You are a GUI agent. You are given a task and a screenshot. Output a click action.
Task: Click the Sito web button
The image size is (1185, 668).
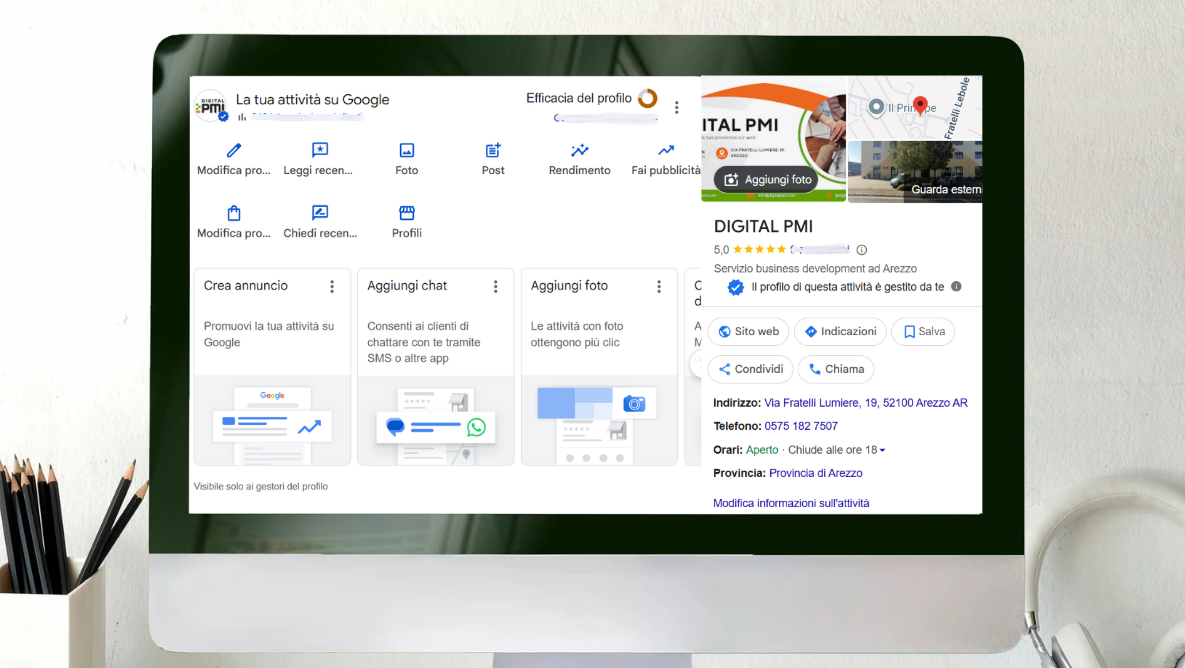(x=747, y=331)
